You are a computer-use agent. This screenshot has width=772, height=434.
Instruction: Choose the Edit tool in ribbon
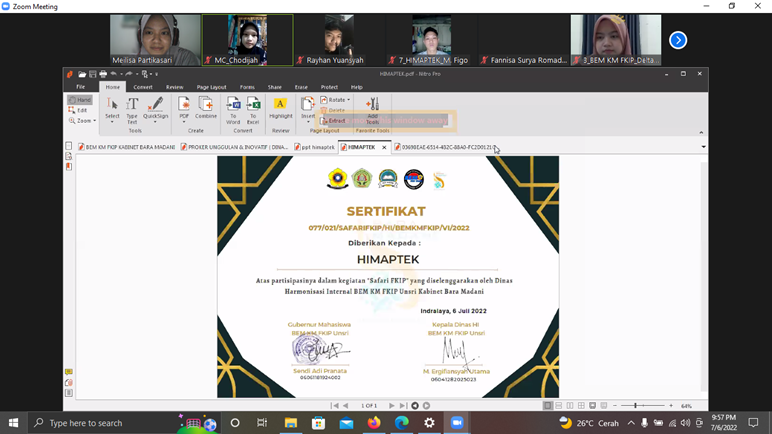78,110
